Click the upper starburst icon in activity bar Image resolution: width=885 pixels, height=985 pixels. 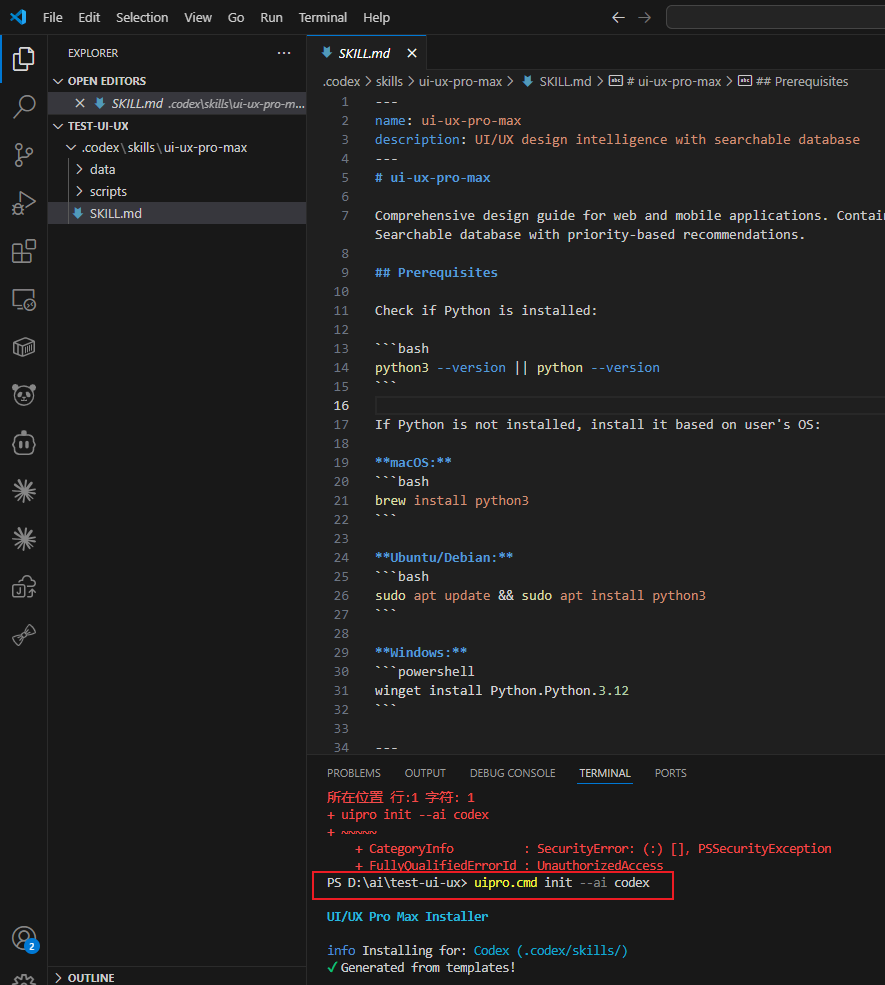[x=23, y=491]
